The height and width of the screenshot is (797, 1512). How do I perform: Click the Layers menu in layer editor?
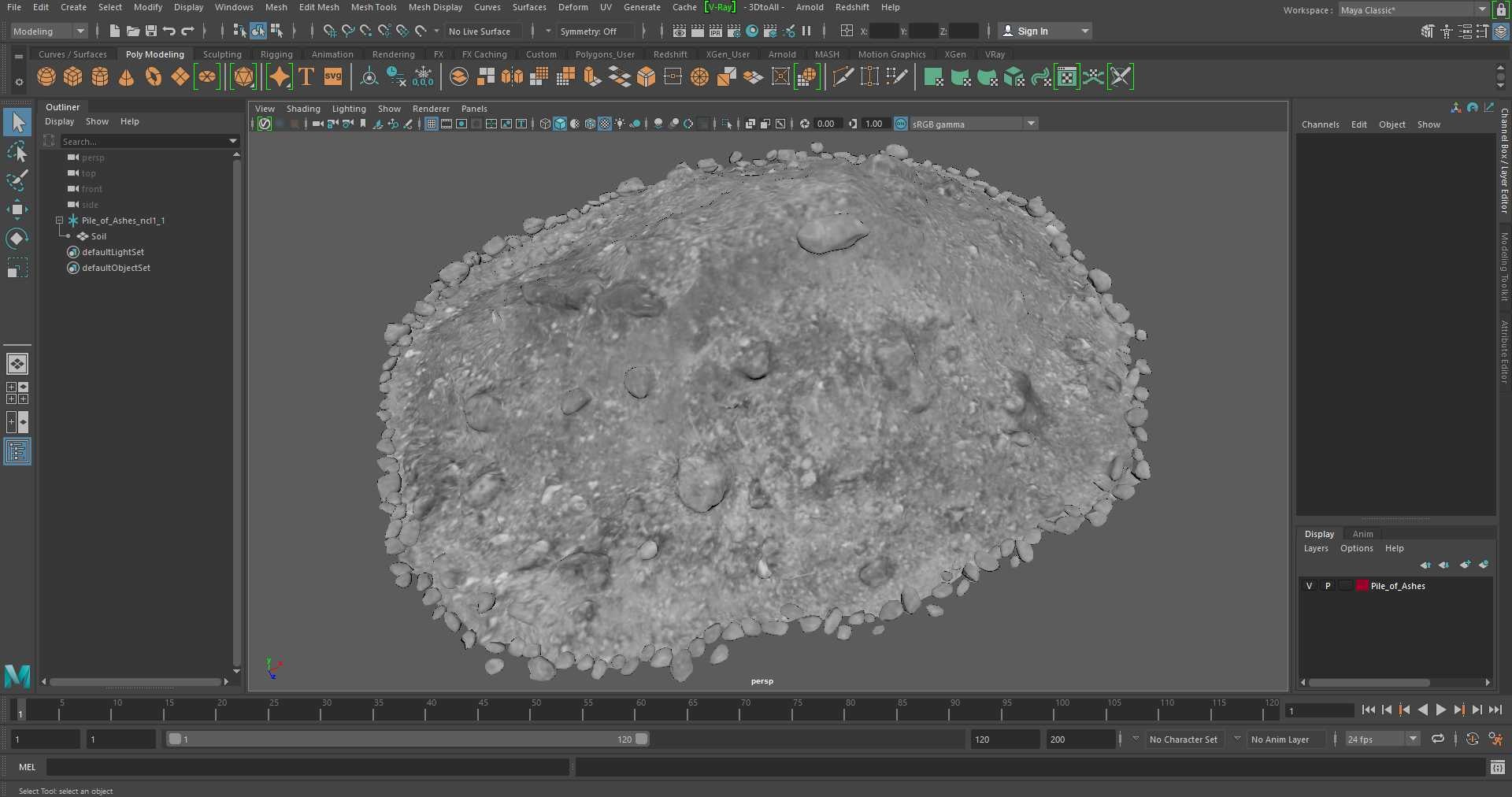tap(1316, 548)
